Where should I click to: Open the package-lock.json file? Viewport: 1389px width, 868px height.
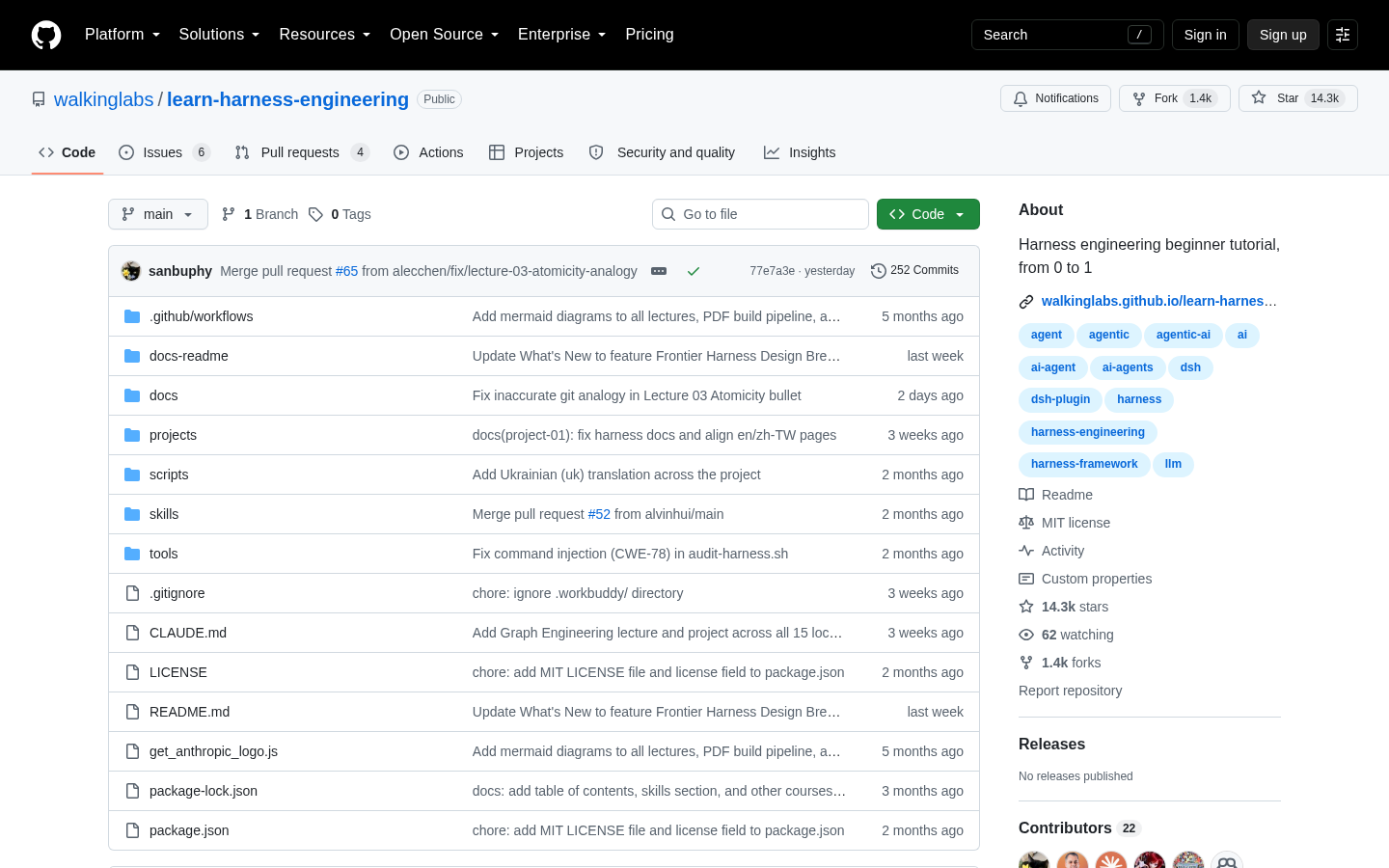click(204, 791)
